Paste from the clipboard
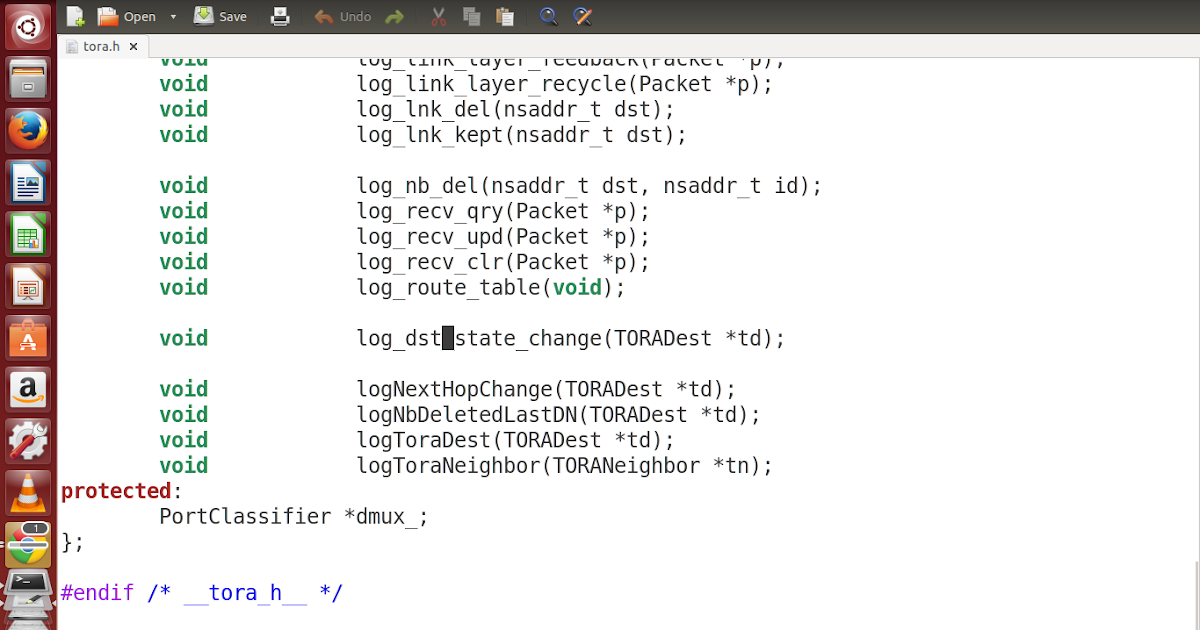 (x=503, y=16)
